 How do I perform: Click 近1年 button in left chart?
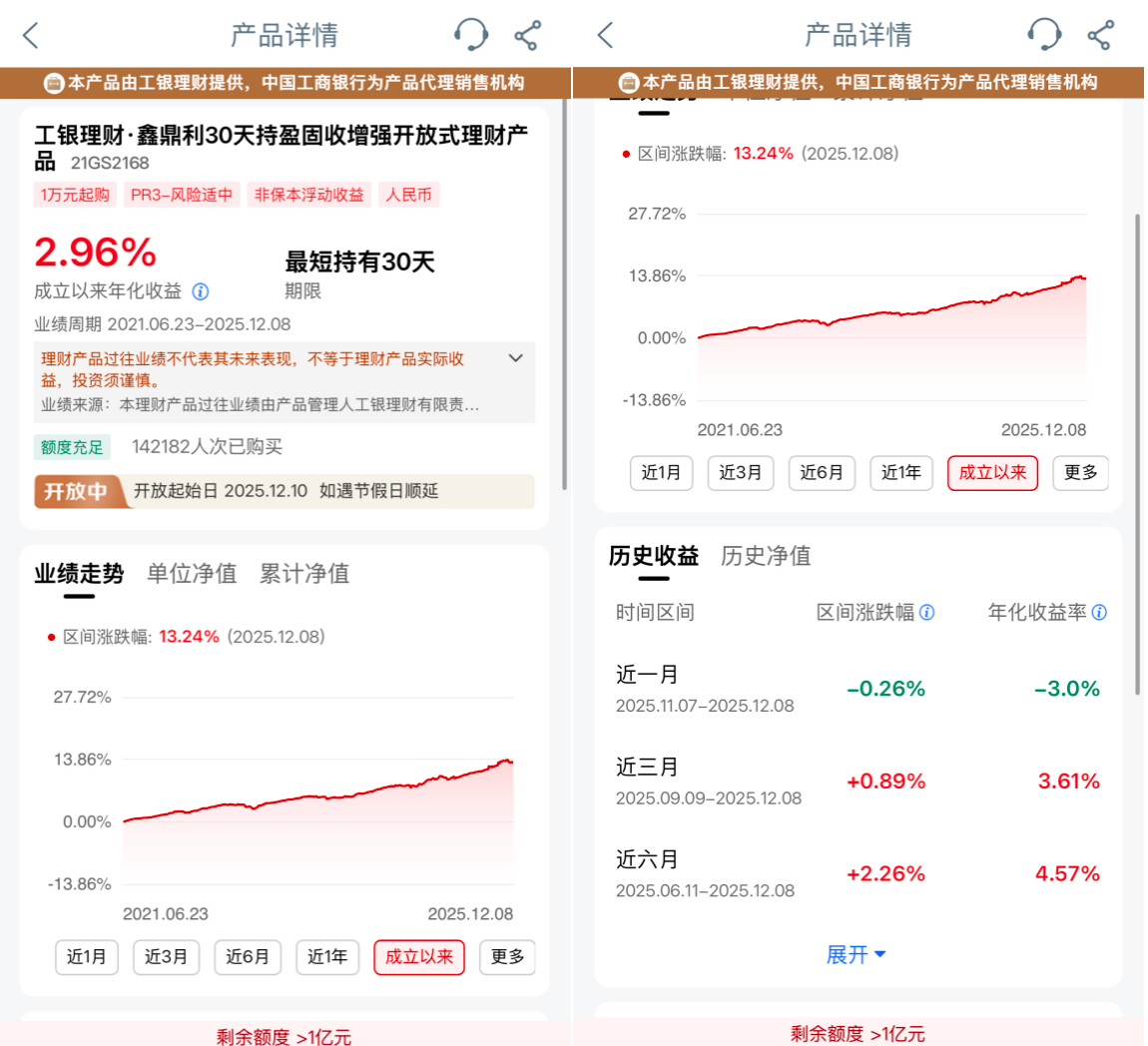tap(327, 957)
